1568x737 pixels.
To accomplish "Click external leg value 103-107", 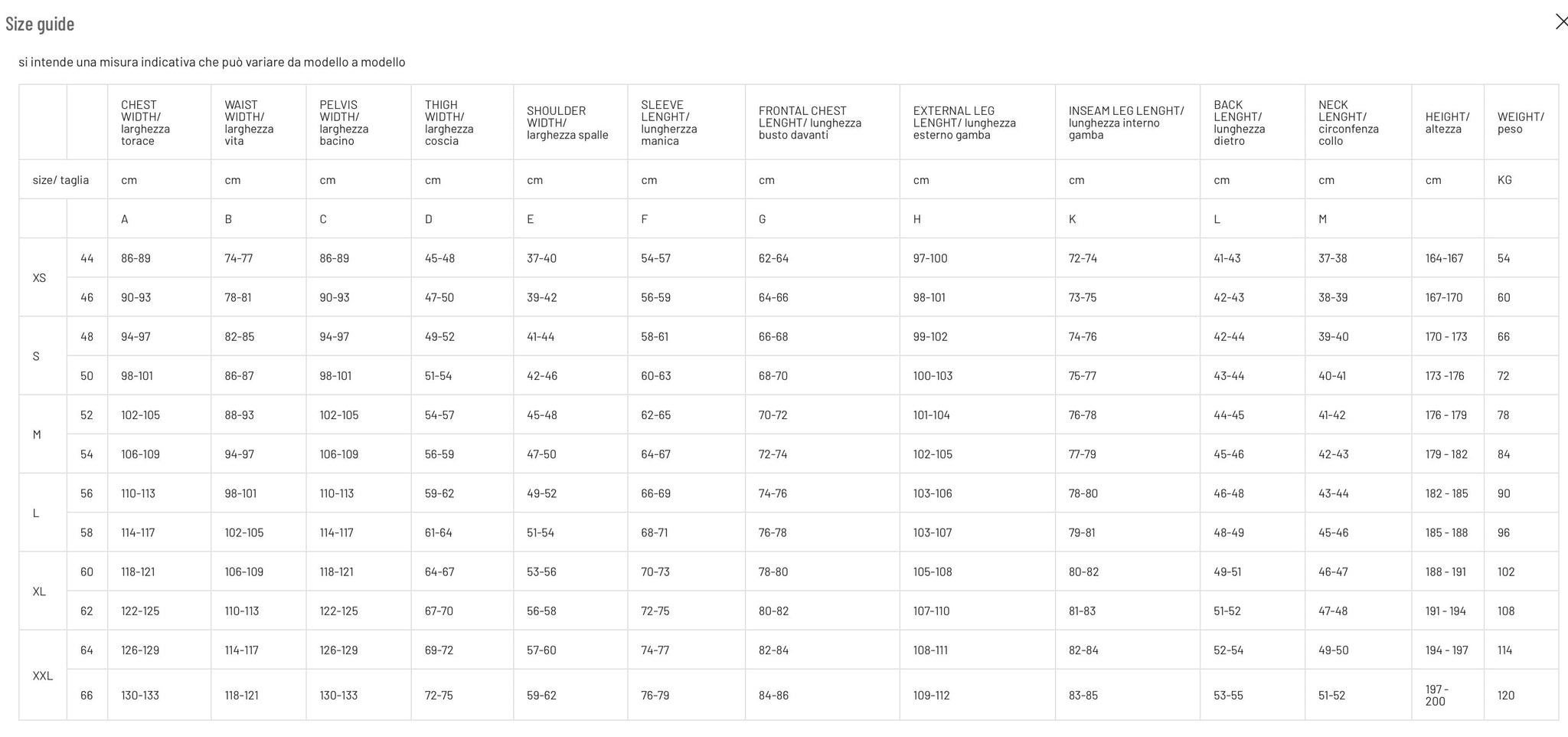I will tap(933, 532).
